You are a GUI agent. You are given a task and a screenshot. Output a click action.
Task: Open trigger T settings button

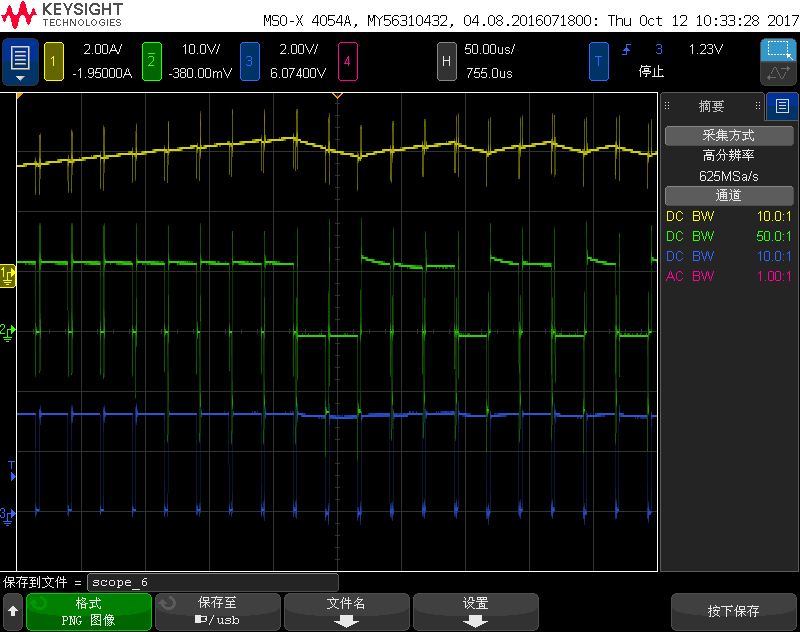(x=598, y=62)
